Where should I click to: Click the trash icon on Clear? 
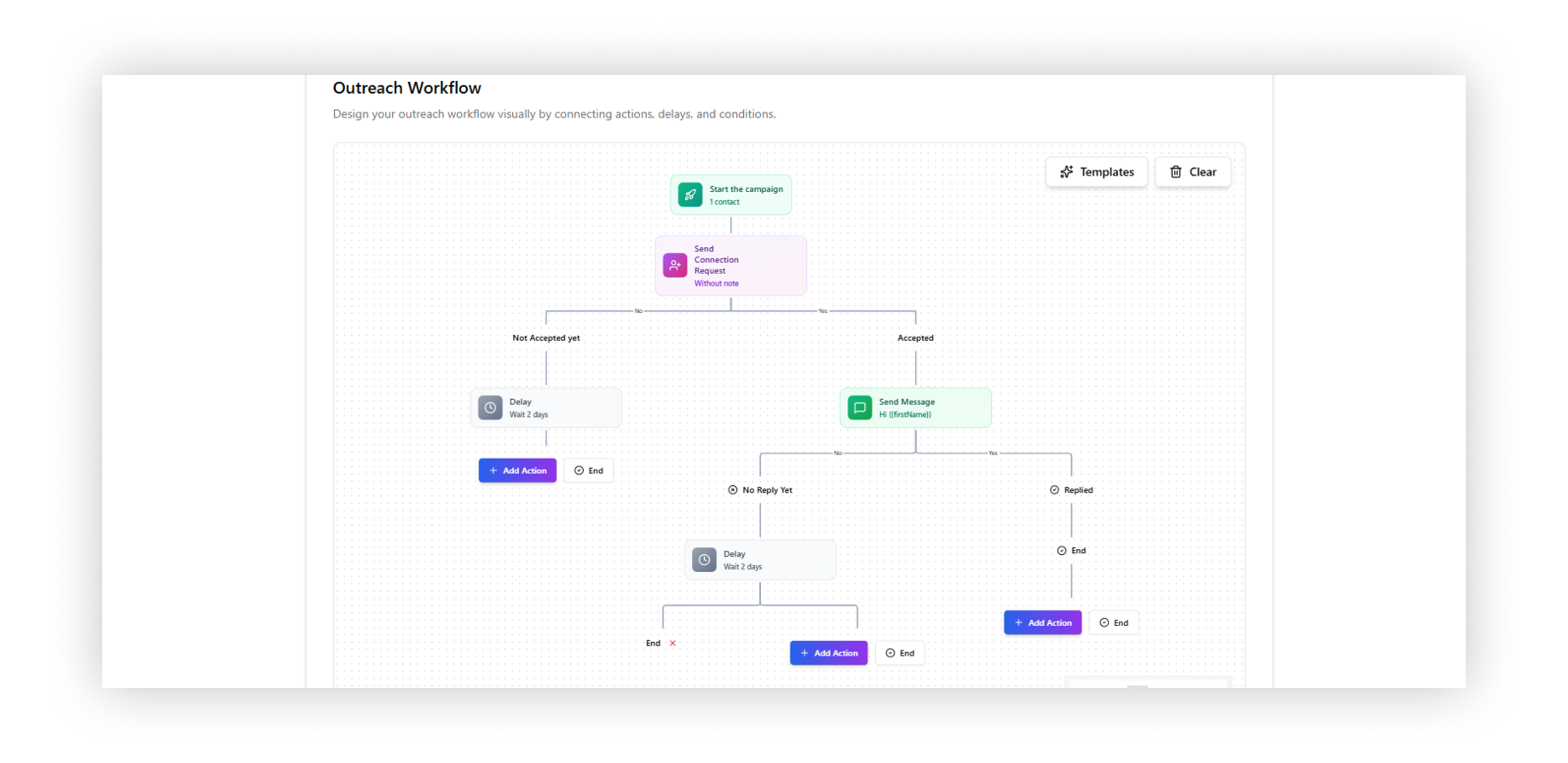coord(1176,172)
